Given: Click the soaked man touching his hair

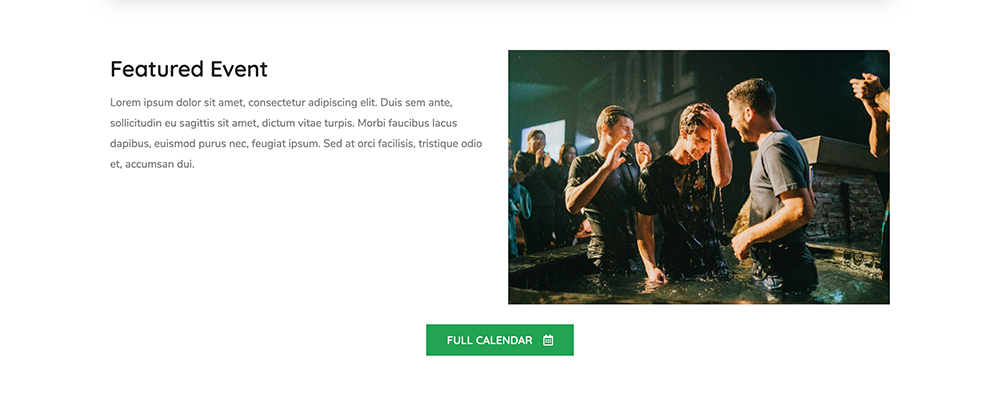Looking at the screenshot, I should (686, 191).
